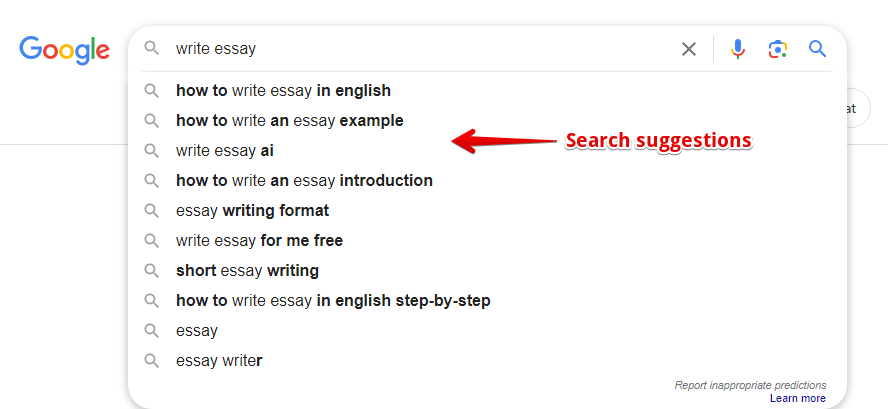The width and height of the screenshot is (888, 409).
Task: Start voice search with microphone icon
Action: pyautogui.click(x=738, y=49)
